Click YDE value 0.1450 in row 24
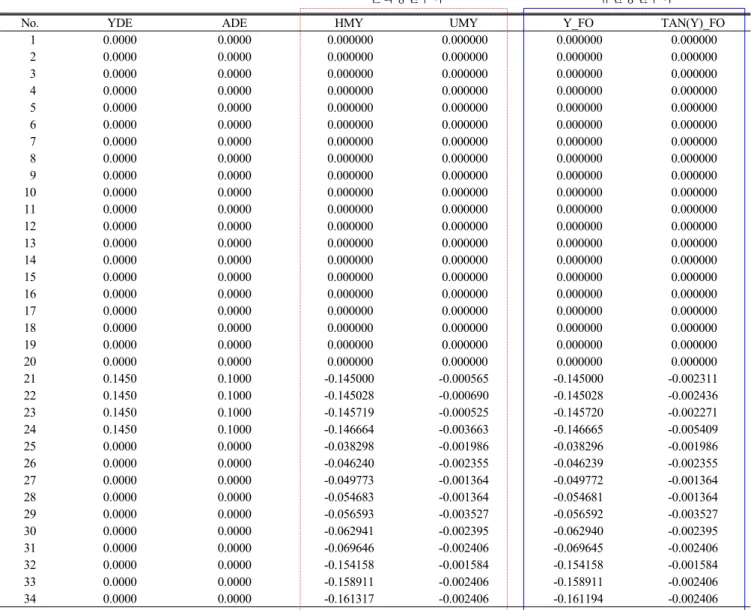This screenshot has width=751, height=610. pyautogui.click(x=120, y=429)
